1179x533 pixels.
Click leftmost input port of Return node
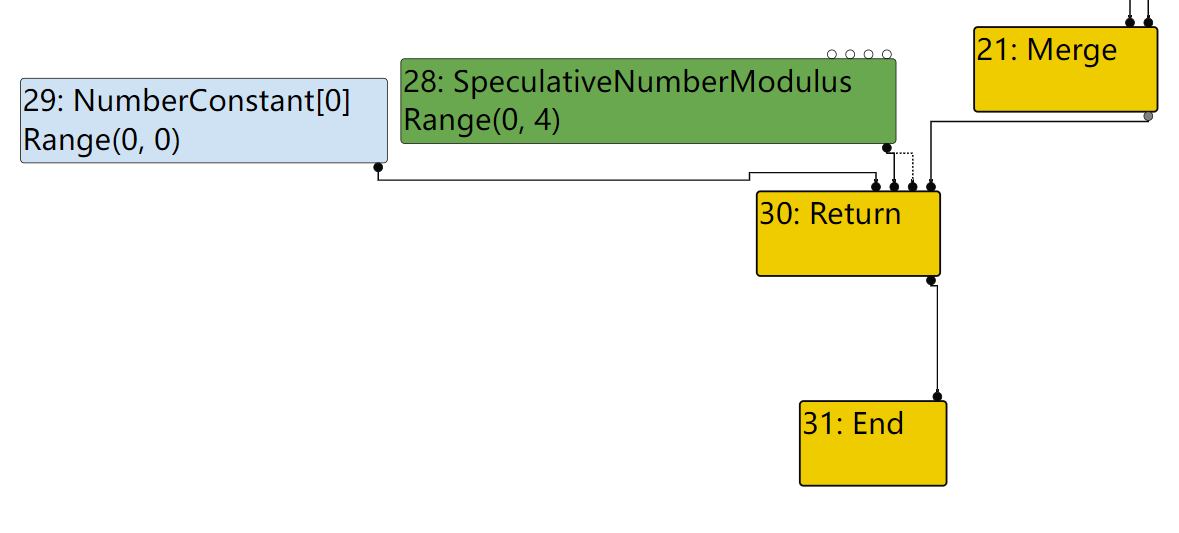click(876, 186)
